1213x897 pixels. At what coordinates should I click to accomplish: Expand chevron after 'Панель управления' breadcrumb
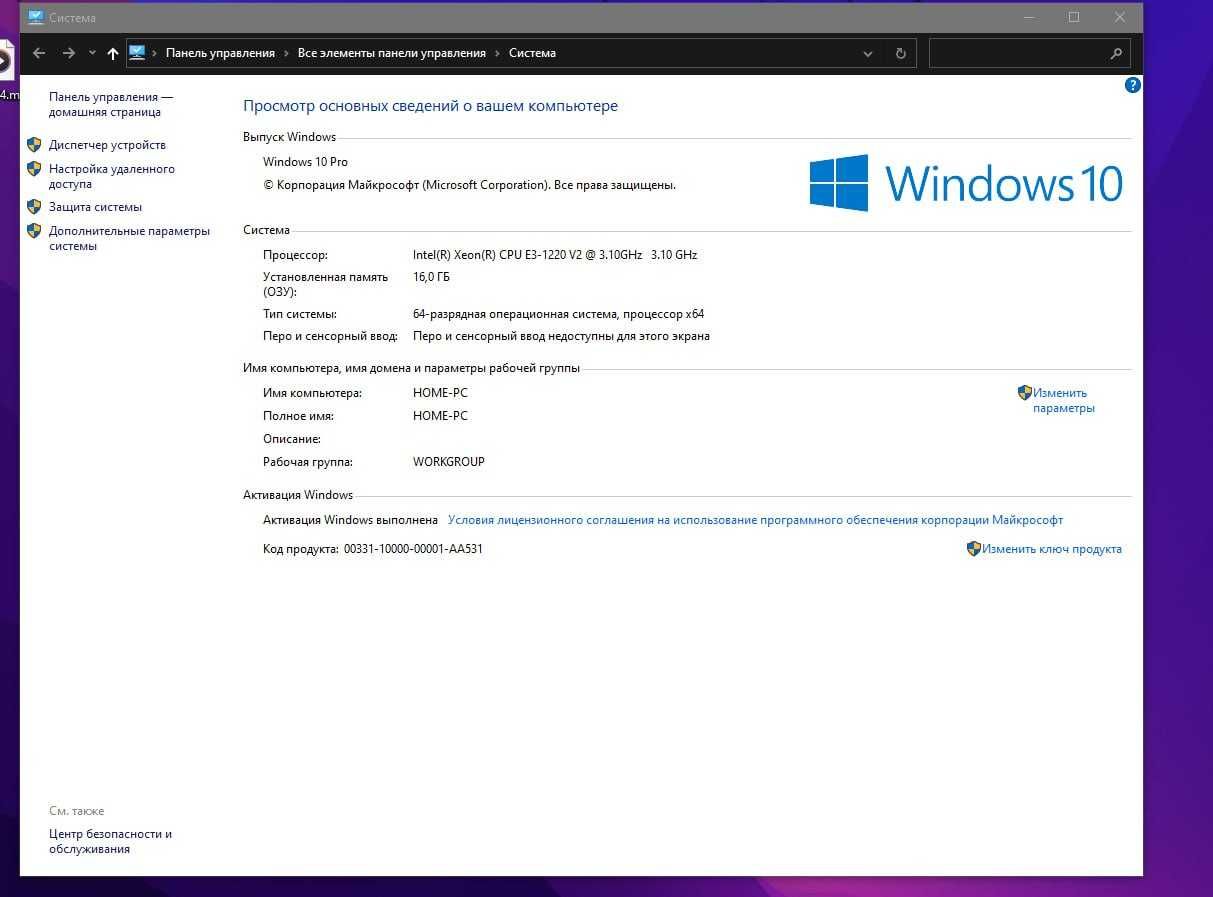coord(287,53)
